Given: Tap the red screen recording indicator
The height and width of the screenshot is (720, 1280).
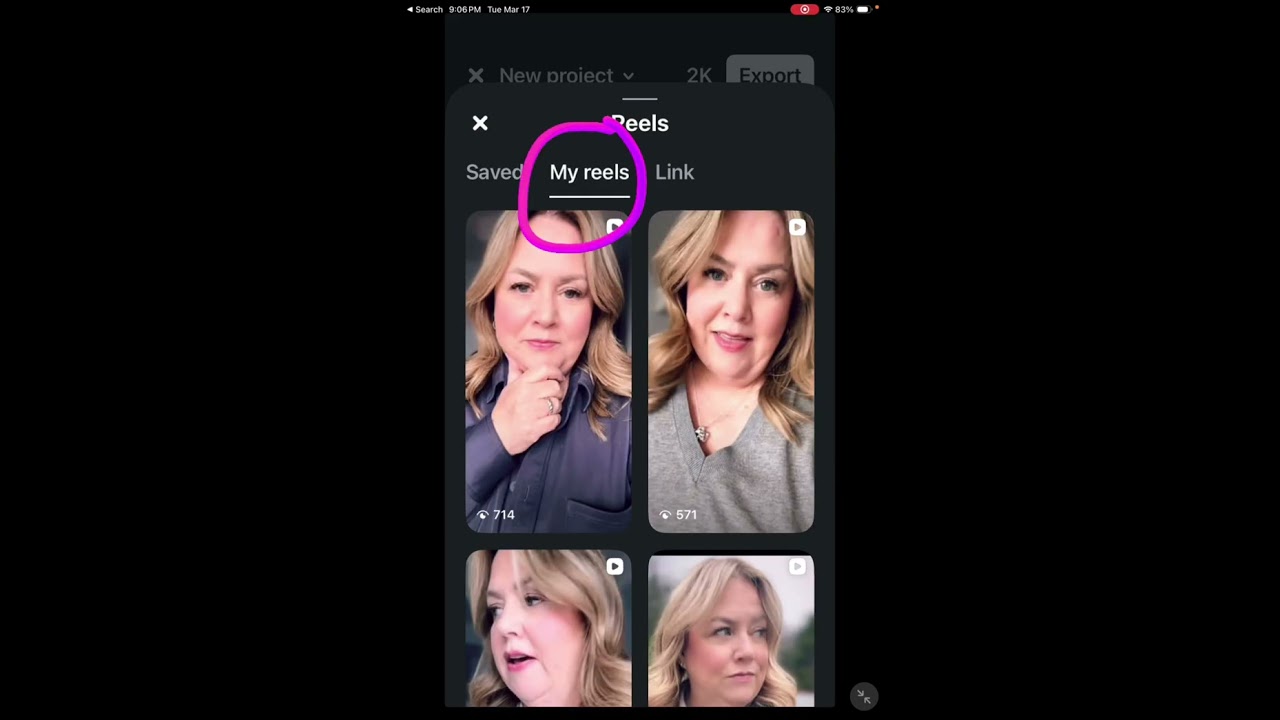Looking at the screenshot, I should [804, 9].
